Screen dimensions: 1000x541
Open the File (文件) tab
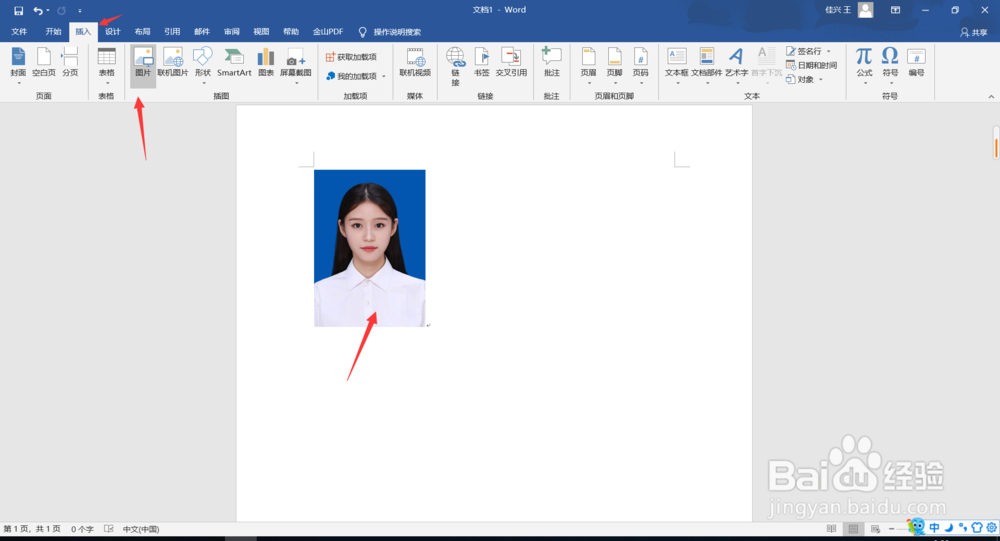tap(19, 32)
